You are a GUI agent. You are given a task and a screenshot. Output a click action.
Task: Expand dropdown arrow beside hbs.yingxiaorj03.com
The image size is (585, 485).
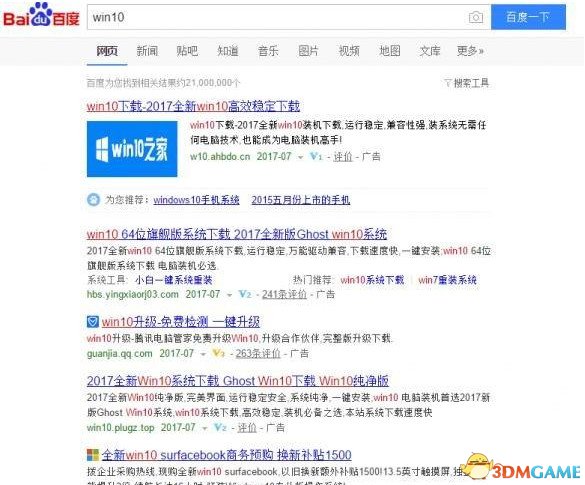pos(229,295)
